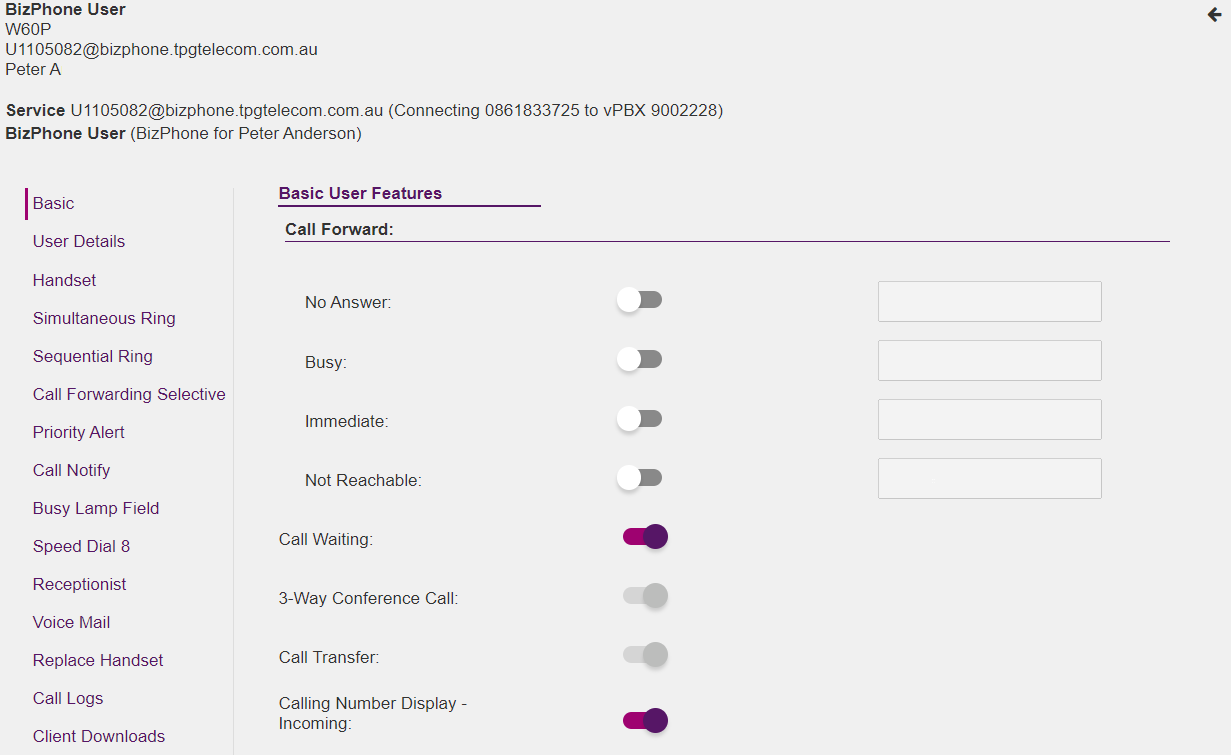The width and height of the screenshot is (1231, 755).
Task: Enable Call Transfer
Action: click(645, 655)
